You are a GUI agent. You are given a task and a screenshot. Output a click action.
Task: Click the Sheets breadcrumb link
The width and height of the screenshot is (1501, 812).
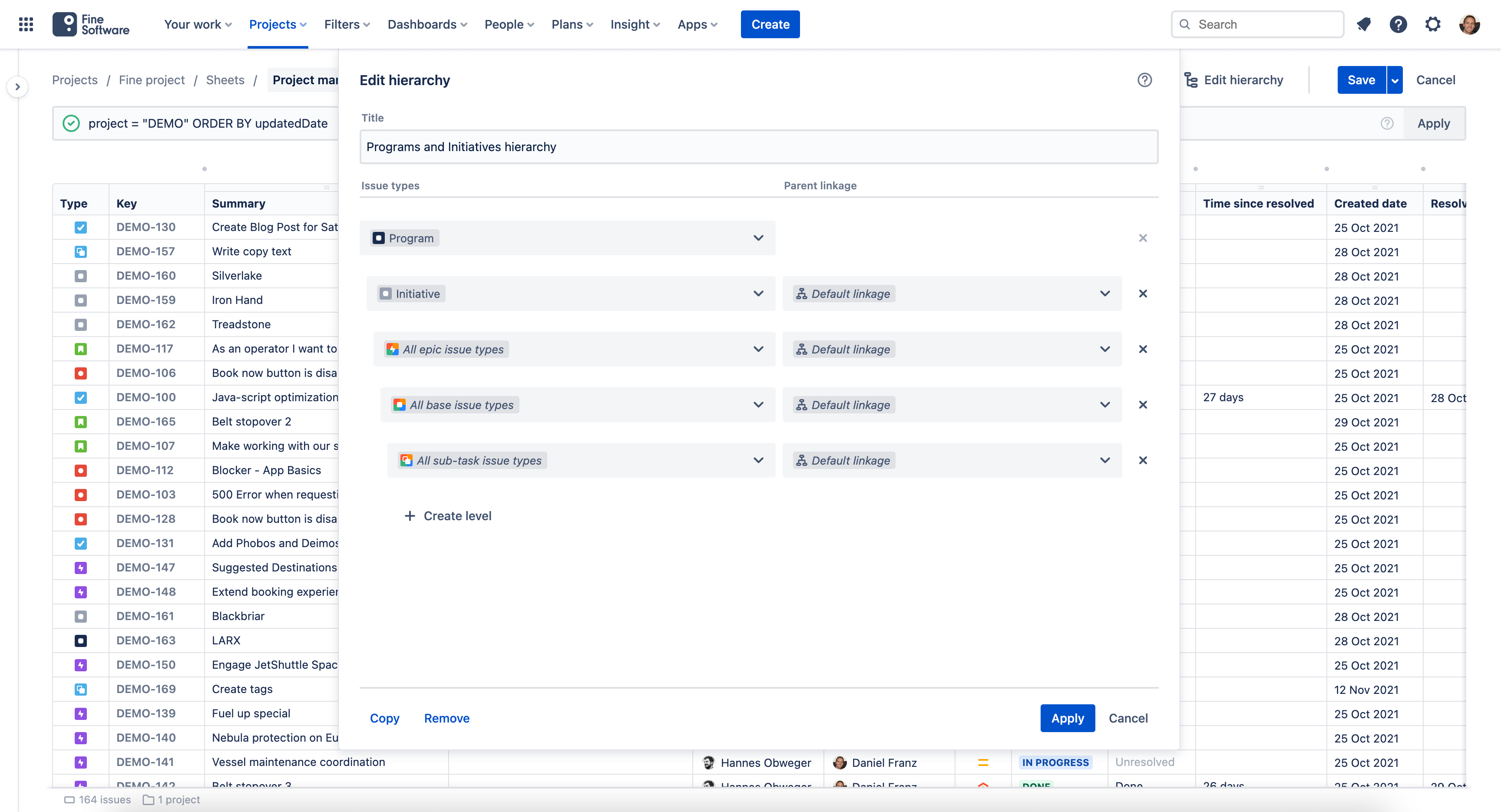(x=225, y=80)
